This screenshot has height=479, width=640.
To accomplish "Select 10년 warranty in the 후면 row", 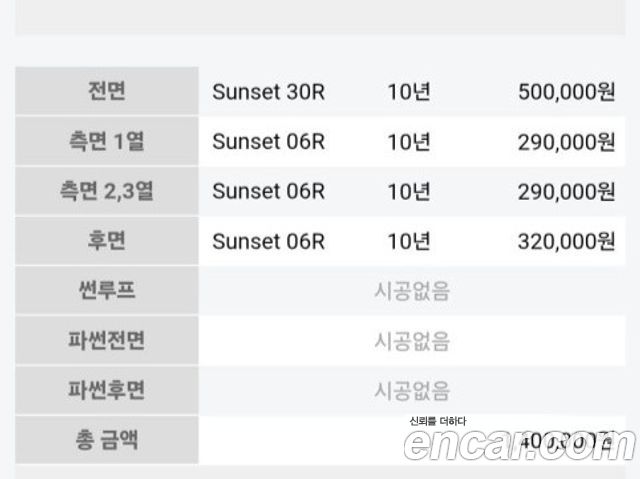I will (x=409, y=241).
